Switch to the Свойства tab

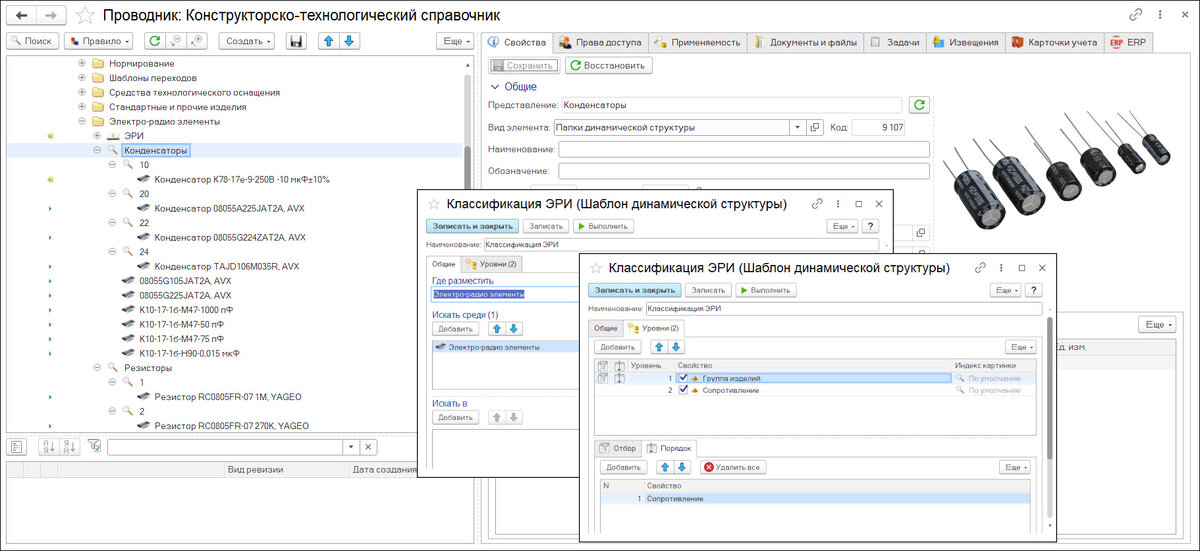(x=516, y=42)
